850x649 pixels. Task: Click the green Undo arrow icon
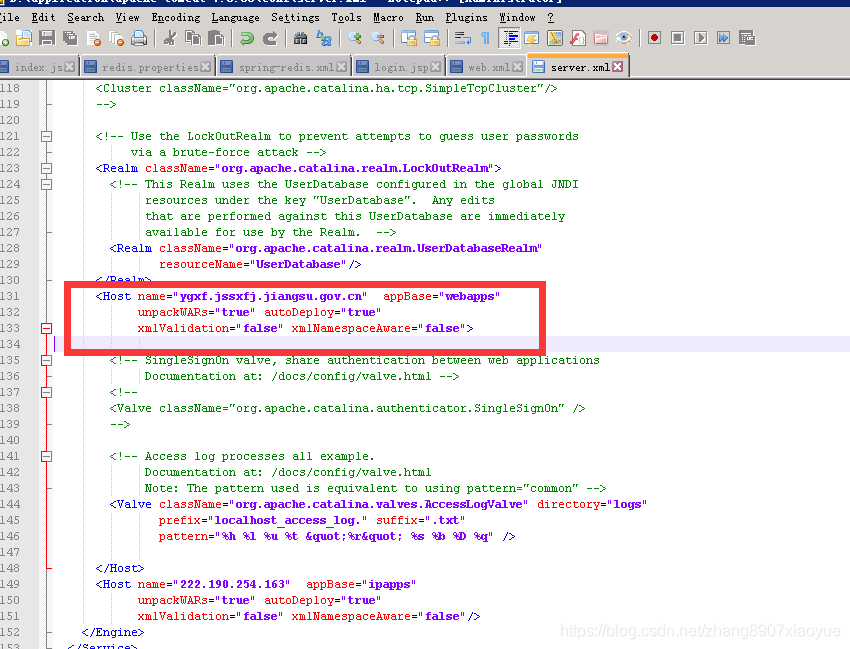(x=247, y=38)
